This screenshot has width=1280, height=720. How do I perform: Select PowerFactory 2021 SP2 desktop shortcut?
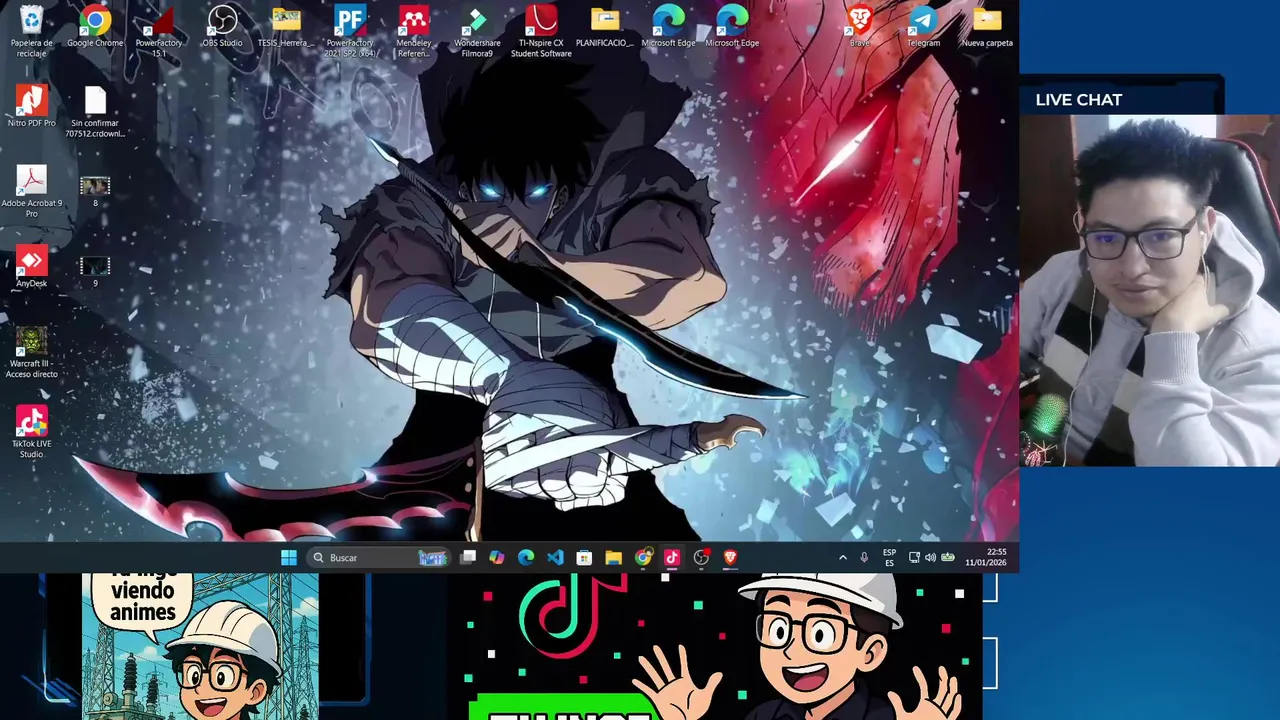(x=350, y=31)
